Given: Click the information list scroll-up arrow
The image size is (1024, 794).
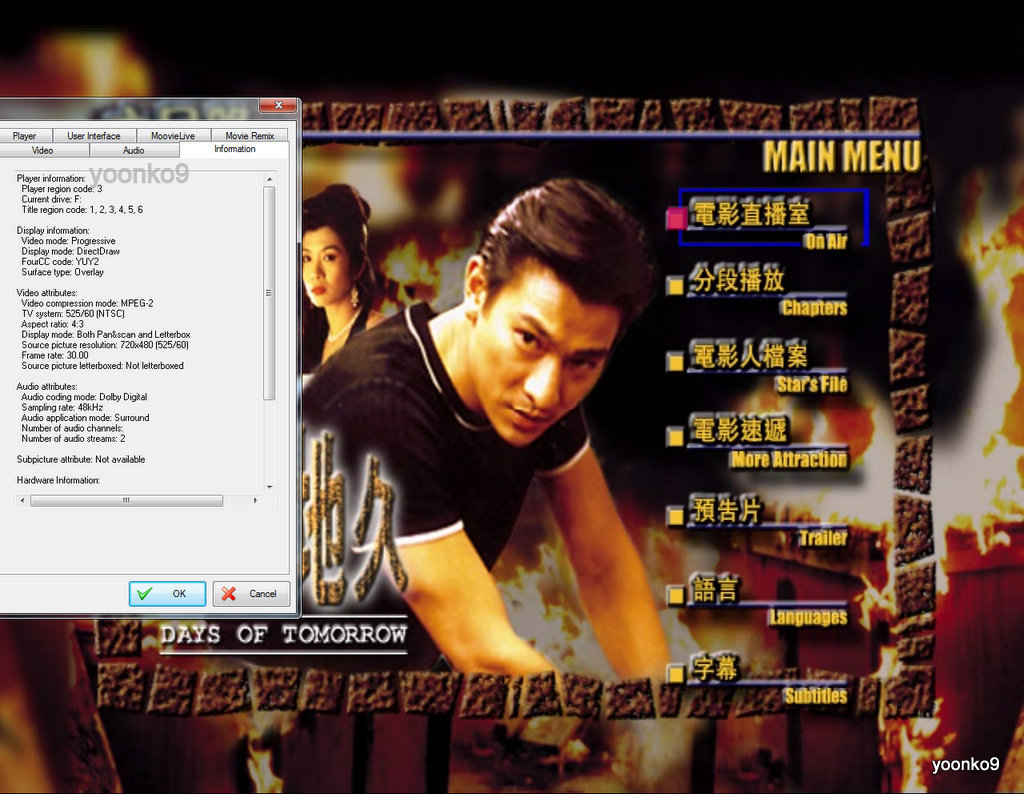Looking at the screenshot, I should point(269,179).
